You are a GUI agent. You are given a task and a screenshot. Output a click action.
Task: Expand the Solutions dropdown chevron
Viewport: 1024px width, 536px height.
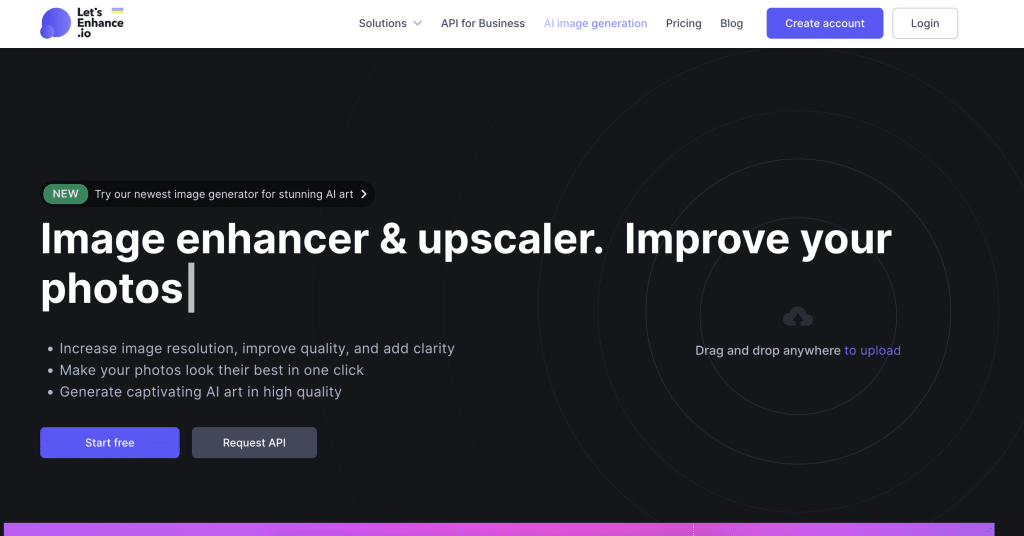[417, 23]
